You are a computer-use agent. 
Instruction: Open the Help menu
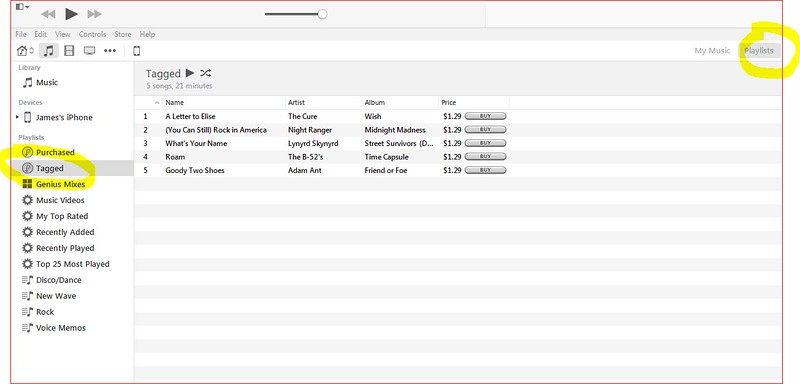[x=147, y=34]
